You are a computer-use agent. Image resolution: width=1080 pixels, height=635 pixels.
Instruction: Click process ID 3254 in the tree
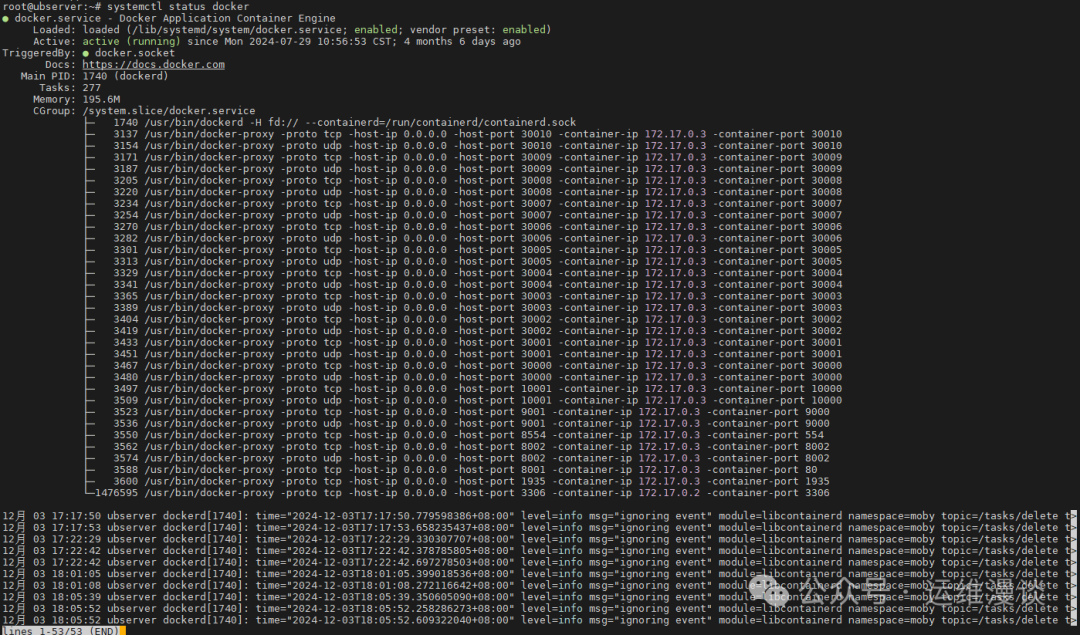(126, 215)
